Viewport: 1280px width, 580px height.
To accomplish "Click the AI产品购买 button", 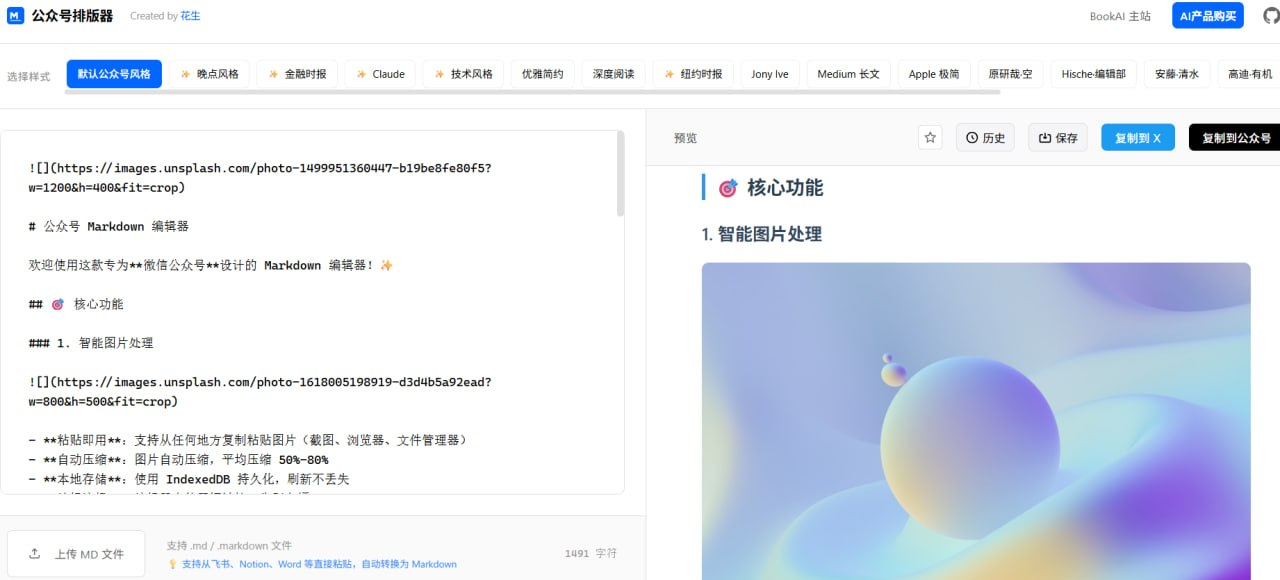I will click(x=1208, y=16).
